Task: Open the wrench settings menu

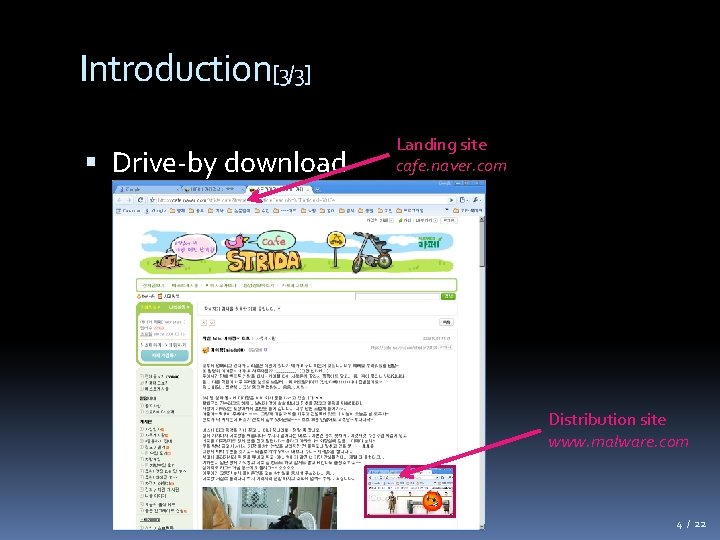Action: coord(477,200)
